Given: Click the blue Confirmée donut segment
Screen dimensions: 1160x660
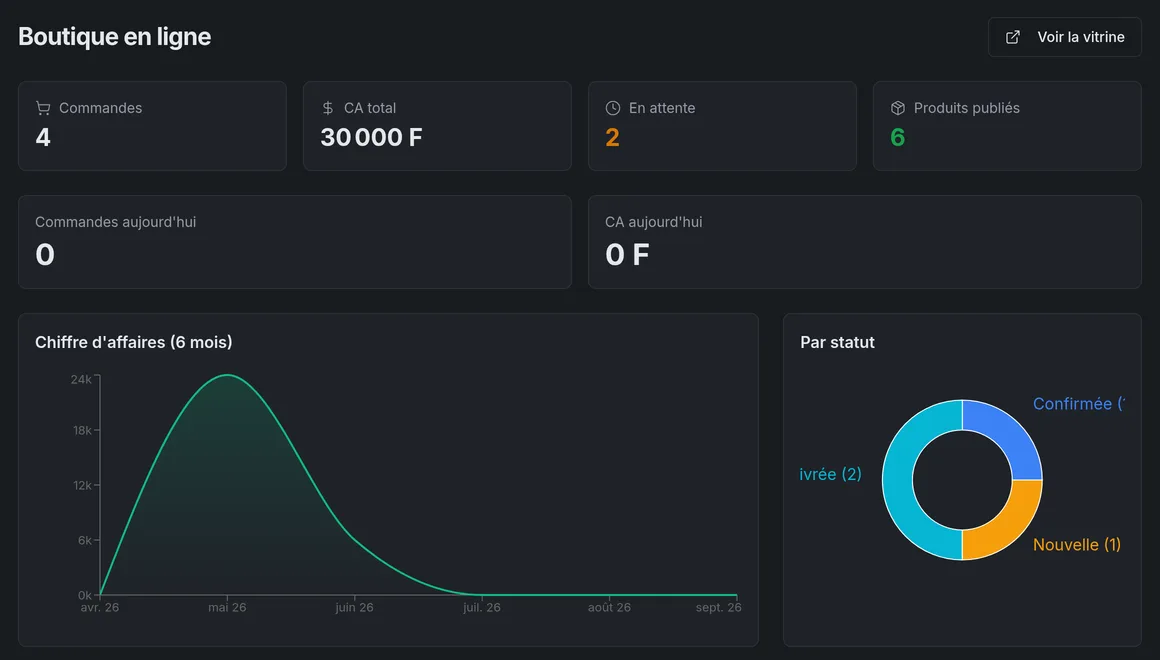Looking at the screenshot, I should point(1008,436).
